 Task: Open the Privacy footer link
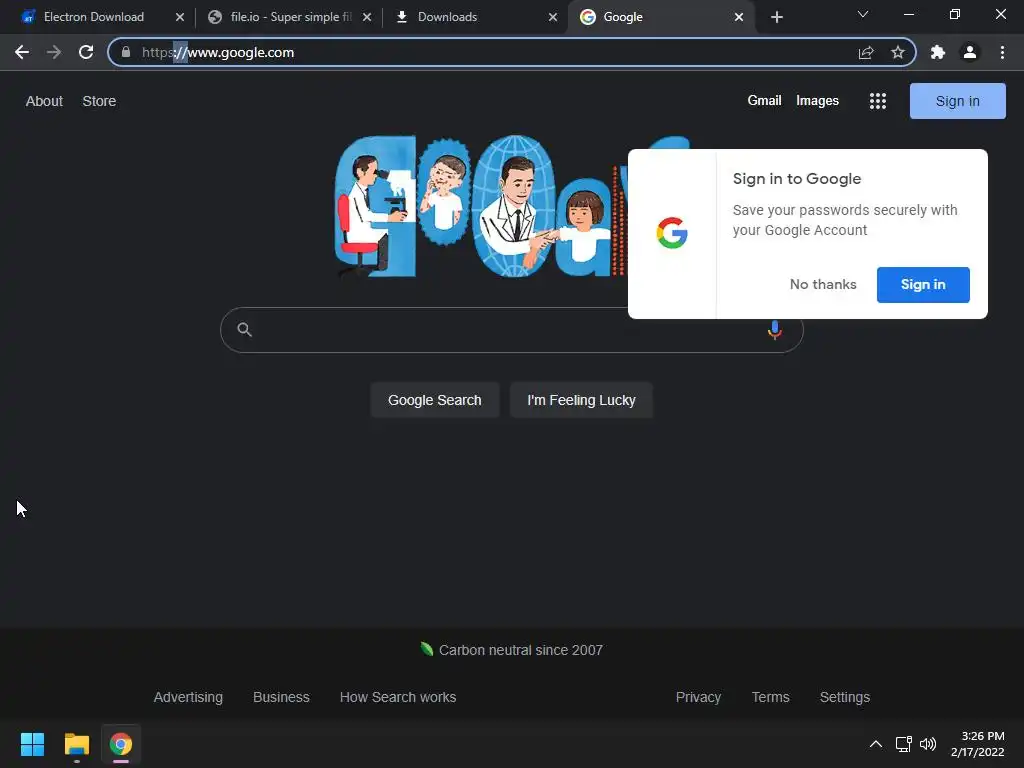698,697
